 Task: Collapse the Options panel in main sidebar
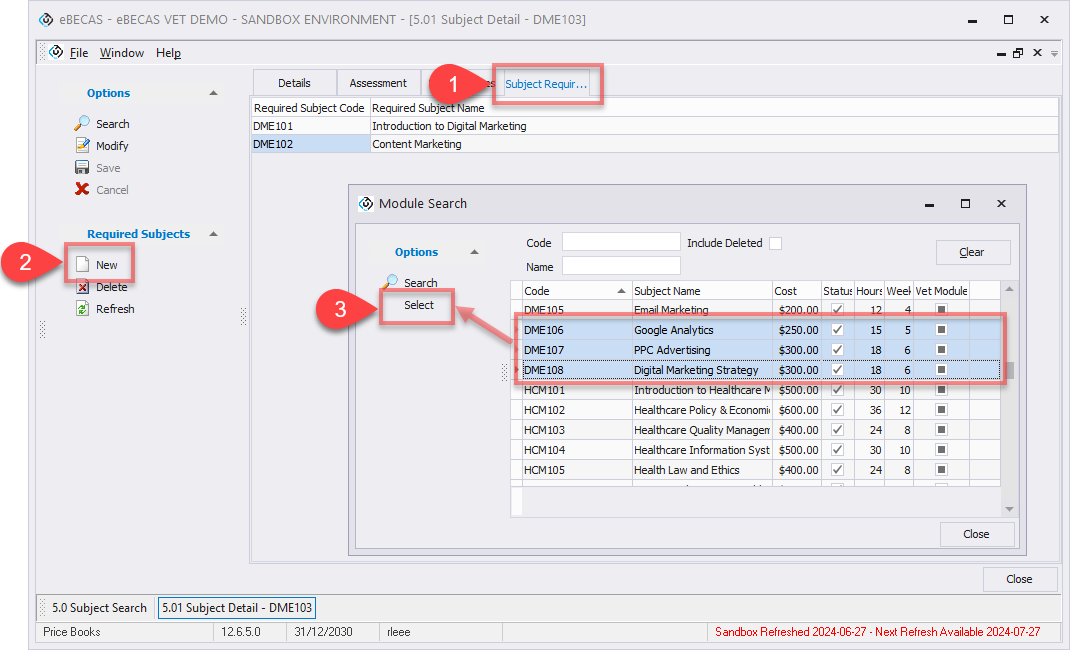pos(213,93)
